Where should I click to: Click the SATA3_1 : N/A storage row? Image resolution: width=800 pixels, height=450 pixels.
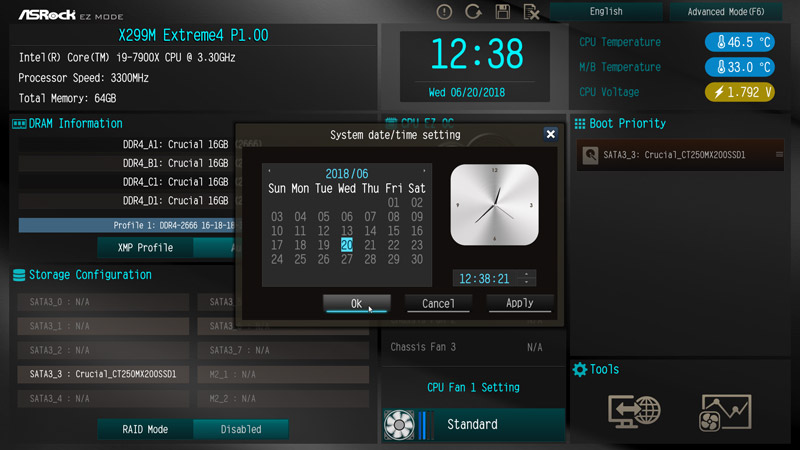coord(103,326)
